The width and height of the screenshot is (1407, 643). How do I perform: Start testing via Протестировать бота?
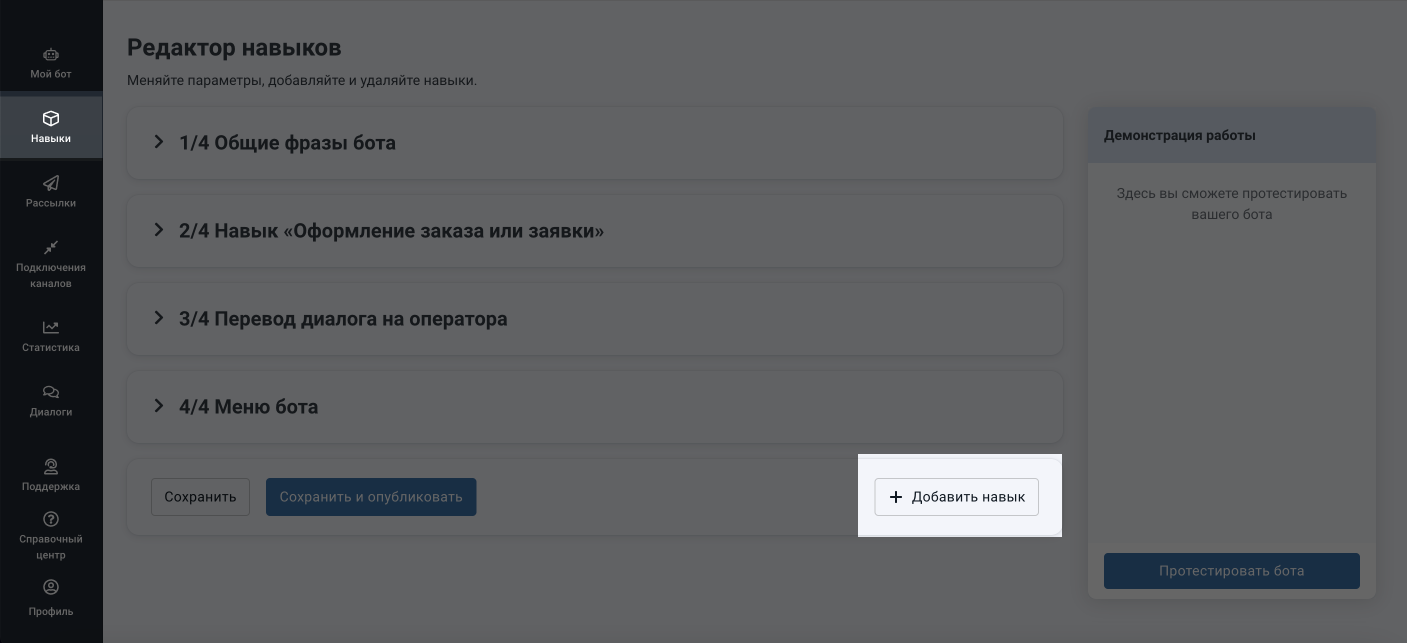click(x=1231, y=571)
